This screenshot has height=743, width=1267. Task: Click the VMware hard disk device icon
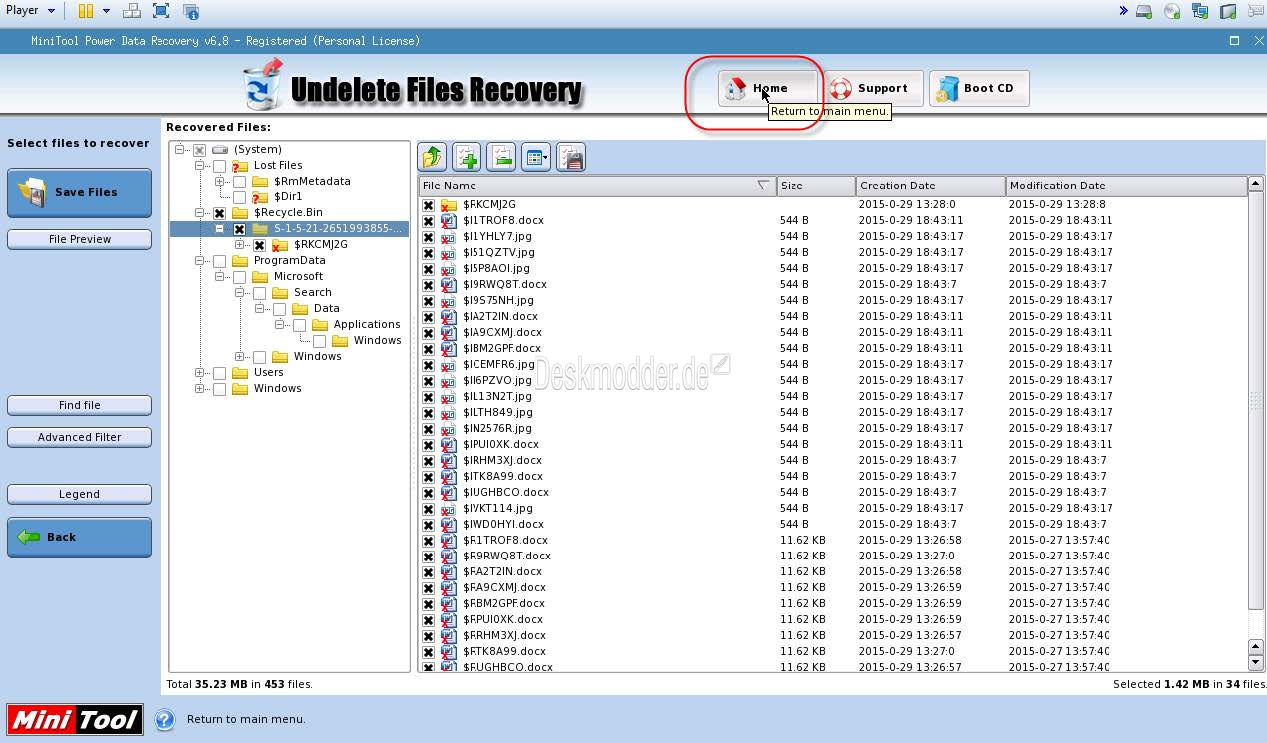(1144, 11)
